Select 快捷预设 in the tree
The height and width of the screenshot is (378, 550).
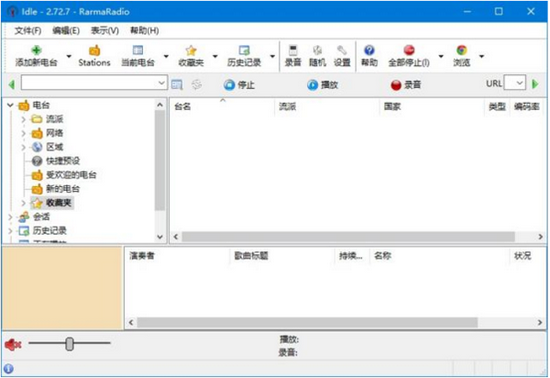63,161
